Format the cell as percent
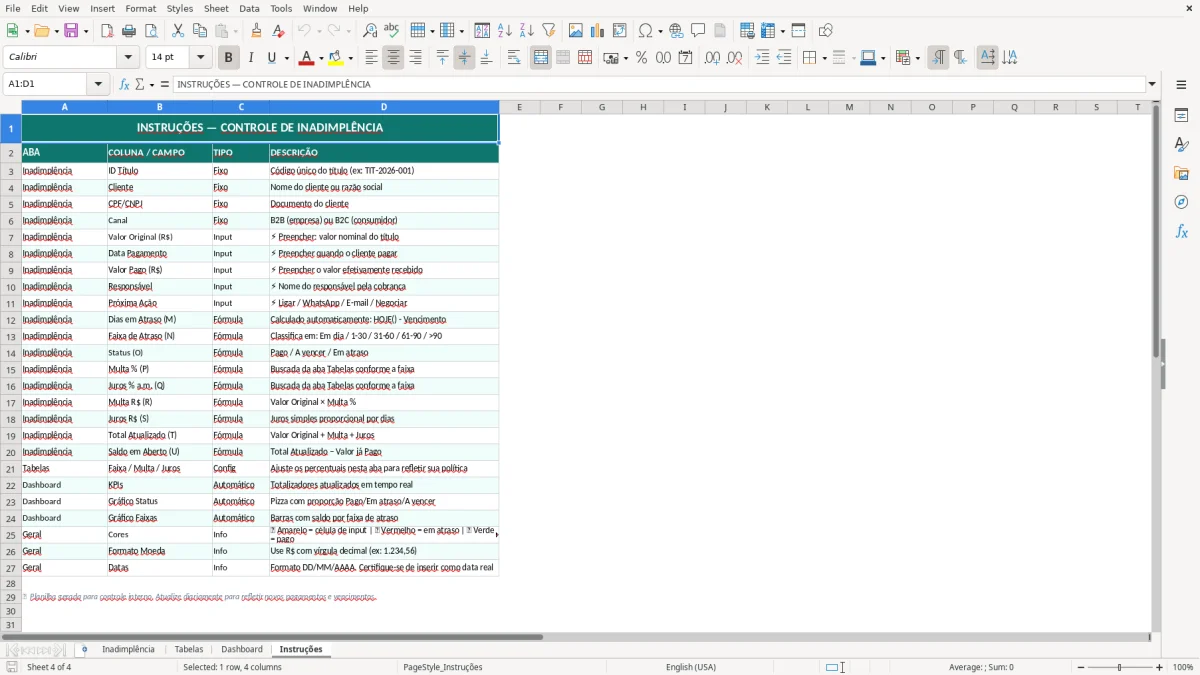The width and height of the screenshot is (1200, 675). [x=641, y=58]
